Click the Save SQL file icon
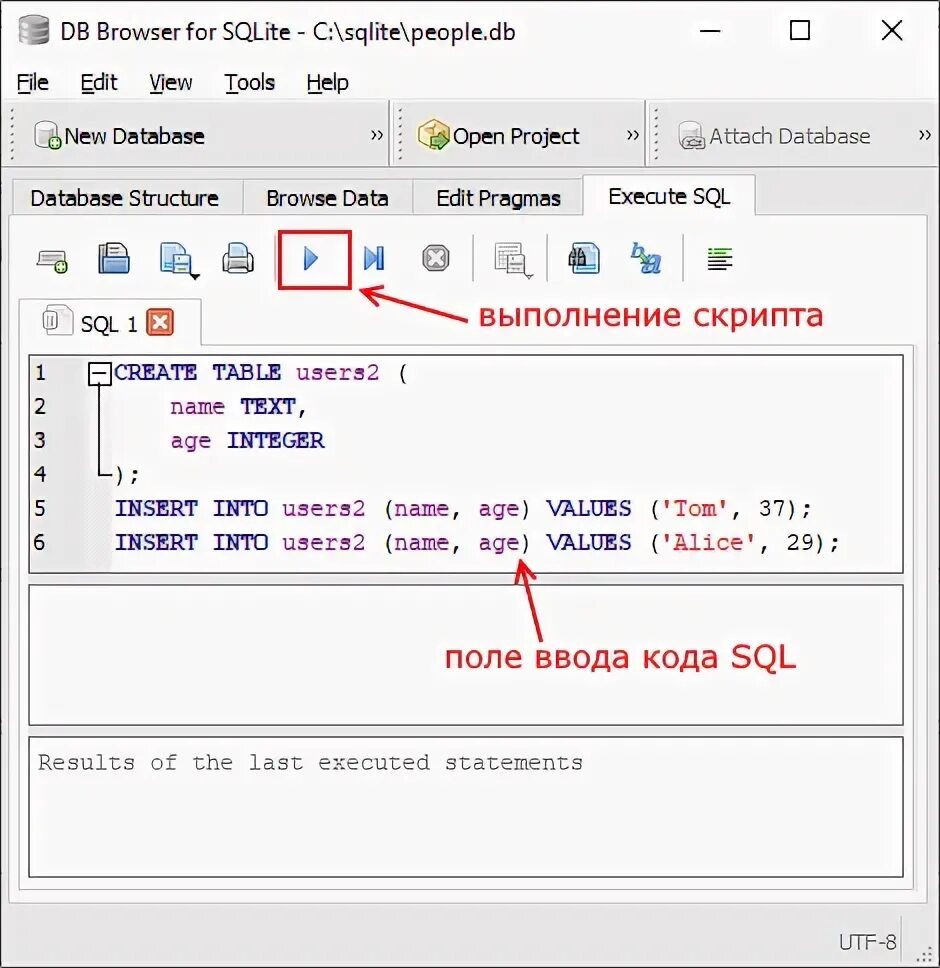The width and height of the screenshot is (940, 968). click(x=175, y=258)
